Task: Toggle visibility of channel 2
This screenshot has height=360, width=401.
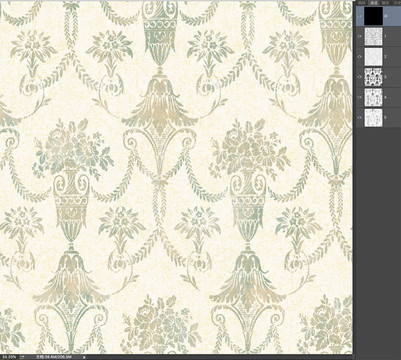Action: [359, 57]
